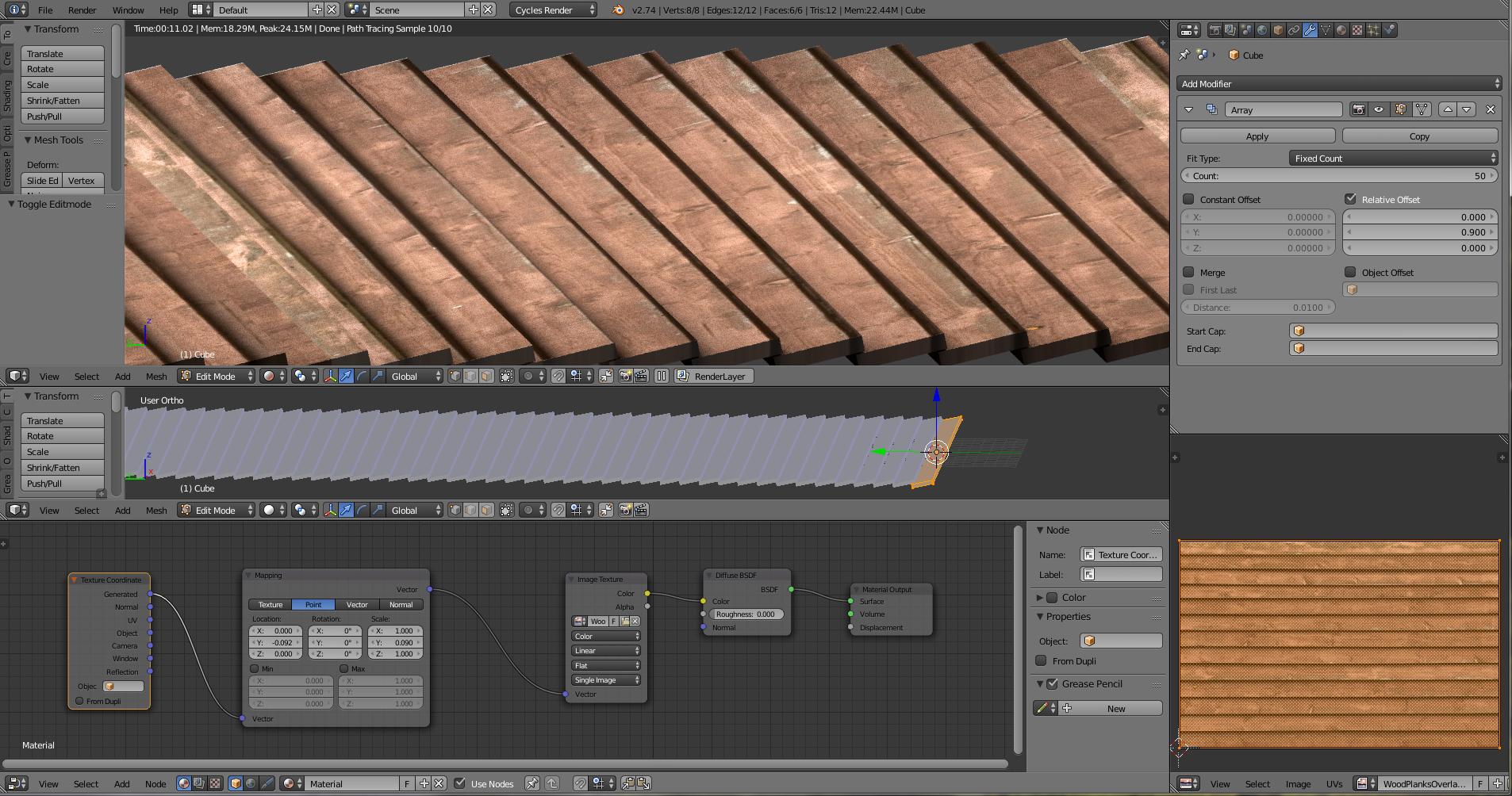Open the Scene properties tab

point(1246,30)
